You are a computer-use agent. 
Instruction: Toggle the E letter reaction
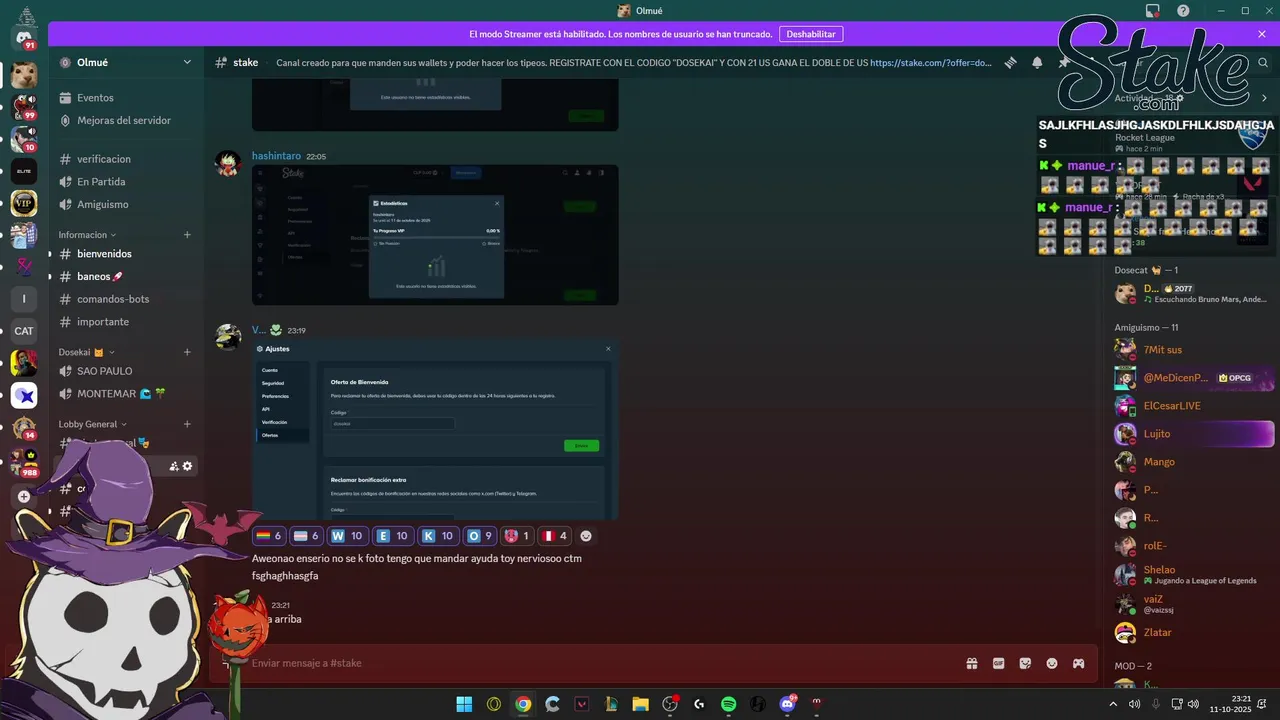pyautogui.click(x=393, y=536)
